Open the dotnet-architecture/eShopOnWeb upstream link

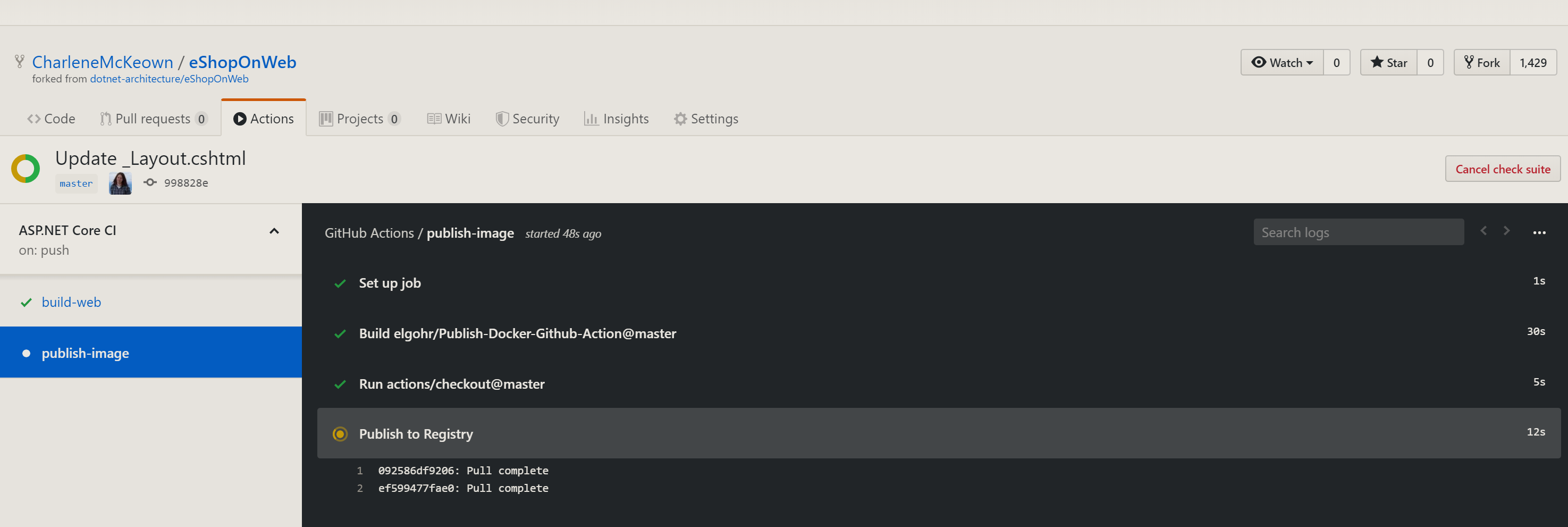tap(169, 79)
